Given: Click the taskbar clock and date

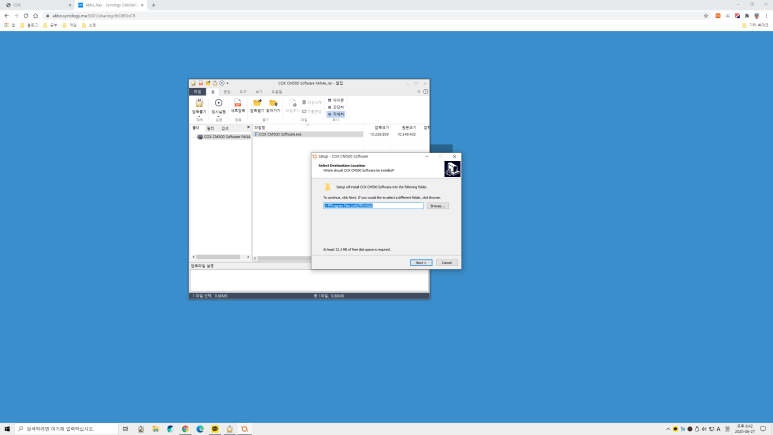Looking at the screenshot, I should 744,429.
